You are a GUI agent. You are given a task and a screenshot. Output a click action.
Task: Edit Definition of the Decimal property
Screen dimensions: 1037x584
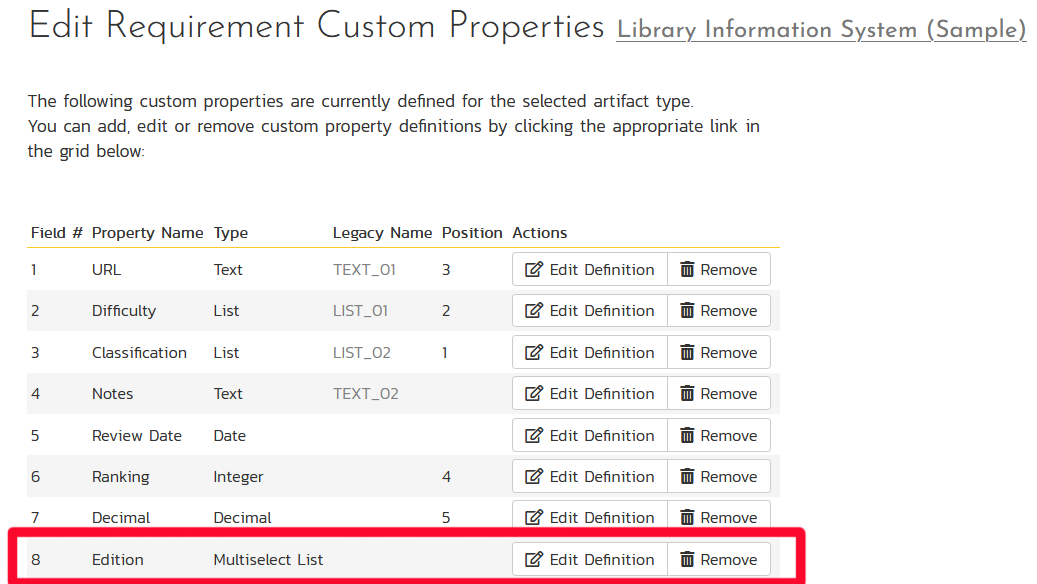click(590, 518)
